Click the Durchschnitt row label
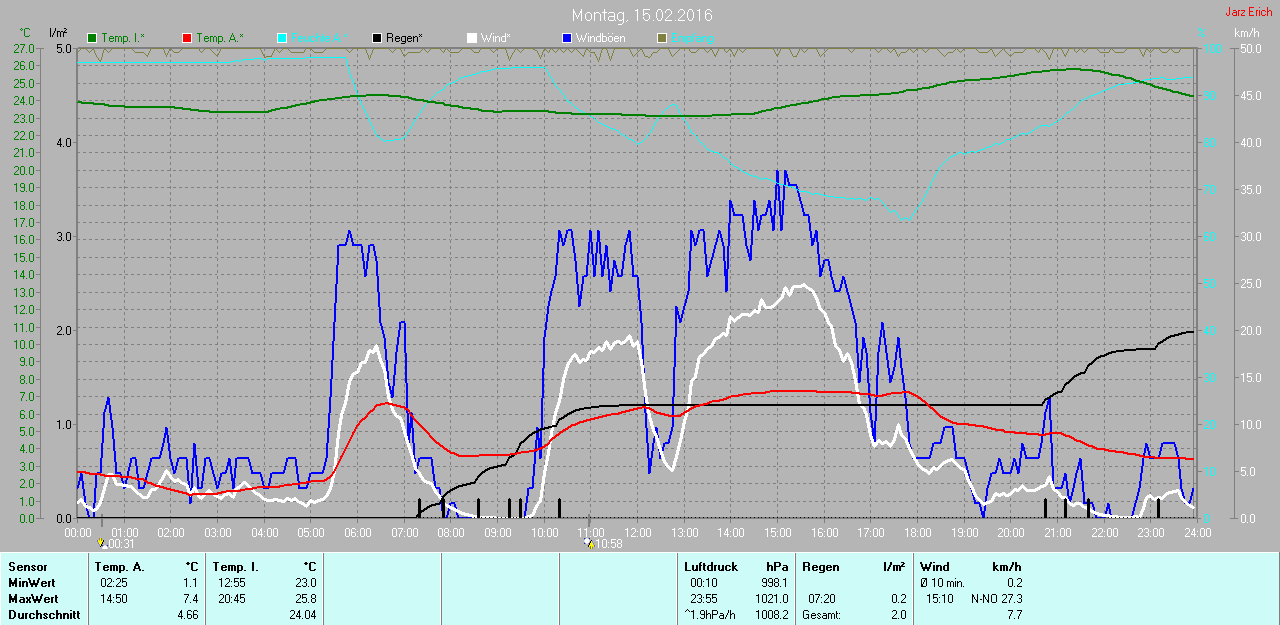Screen dimensions: 1280x625 [x=44, y=615]
